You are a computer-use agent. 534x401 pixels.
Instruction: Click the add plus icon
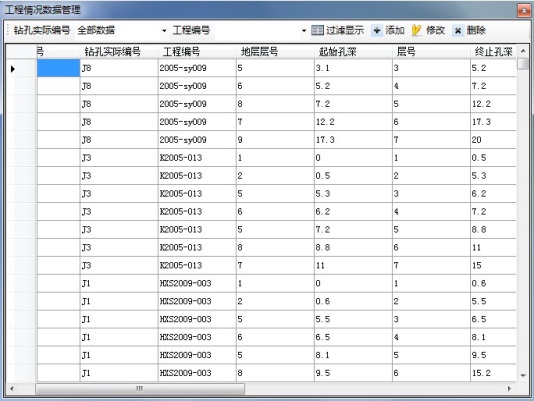(x=377, y=31)
